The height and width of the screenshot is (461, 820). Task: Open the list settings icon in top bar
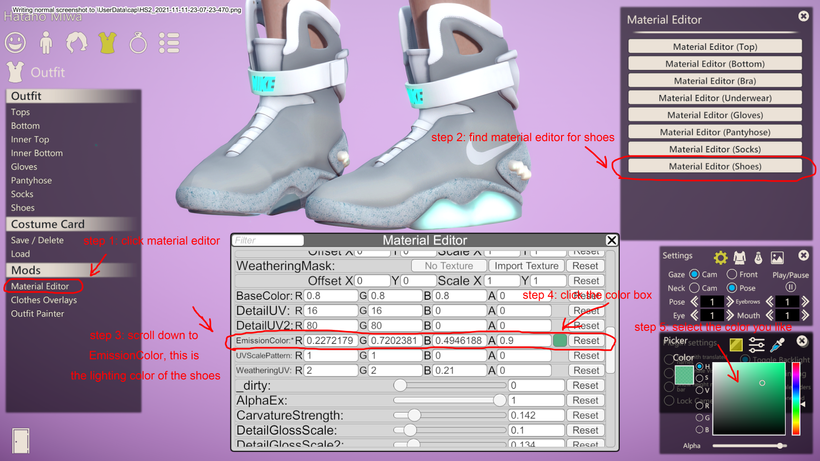[x=169, y=43]
